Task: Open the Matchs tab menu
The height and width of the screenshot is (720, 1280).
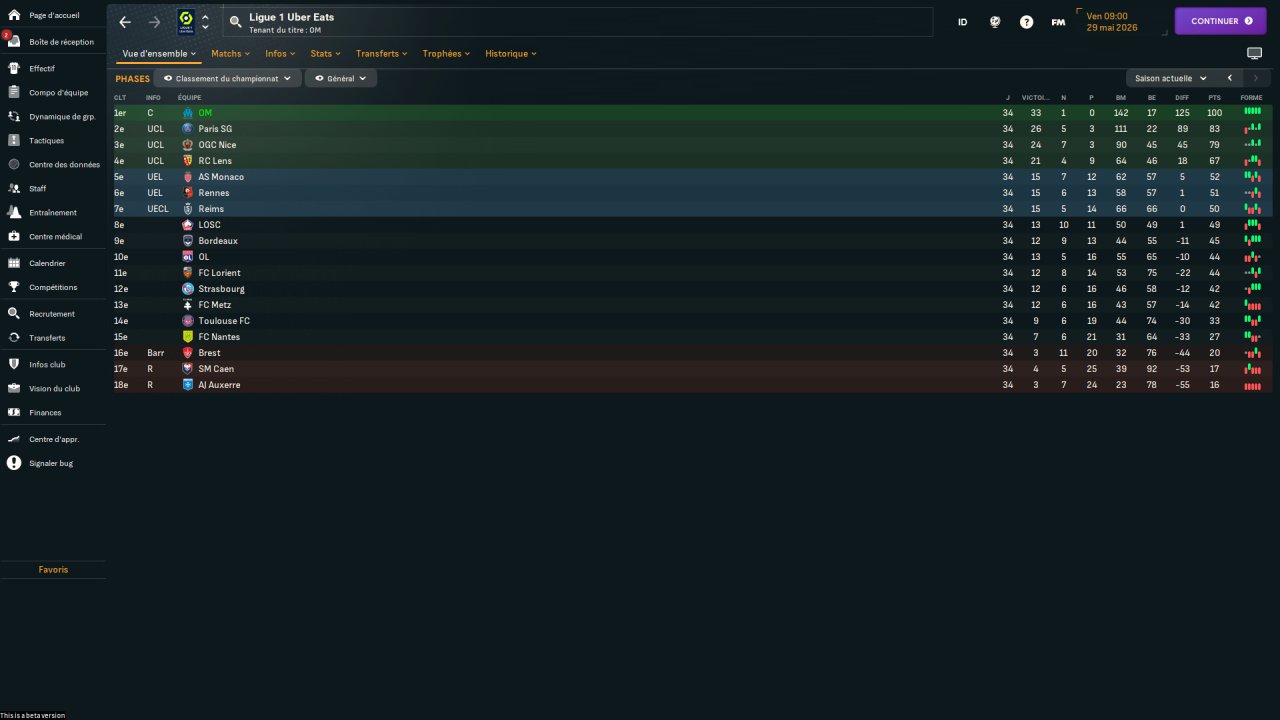Action: [230, 54]
